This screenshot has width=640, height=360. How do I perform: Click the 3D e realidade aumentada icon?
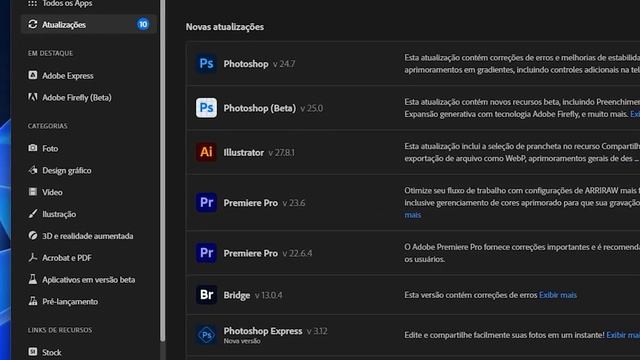tap(33, 236)
